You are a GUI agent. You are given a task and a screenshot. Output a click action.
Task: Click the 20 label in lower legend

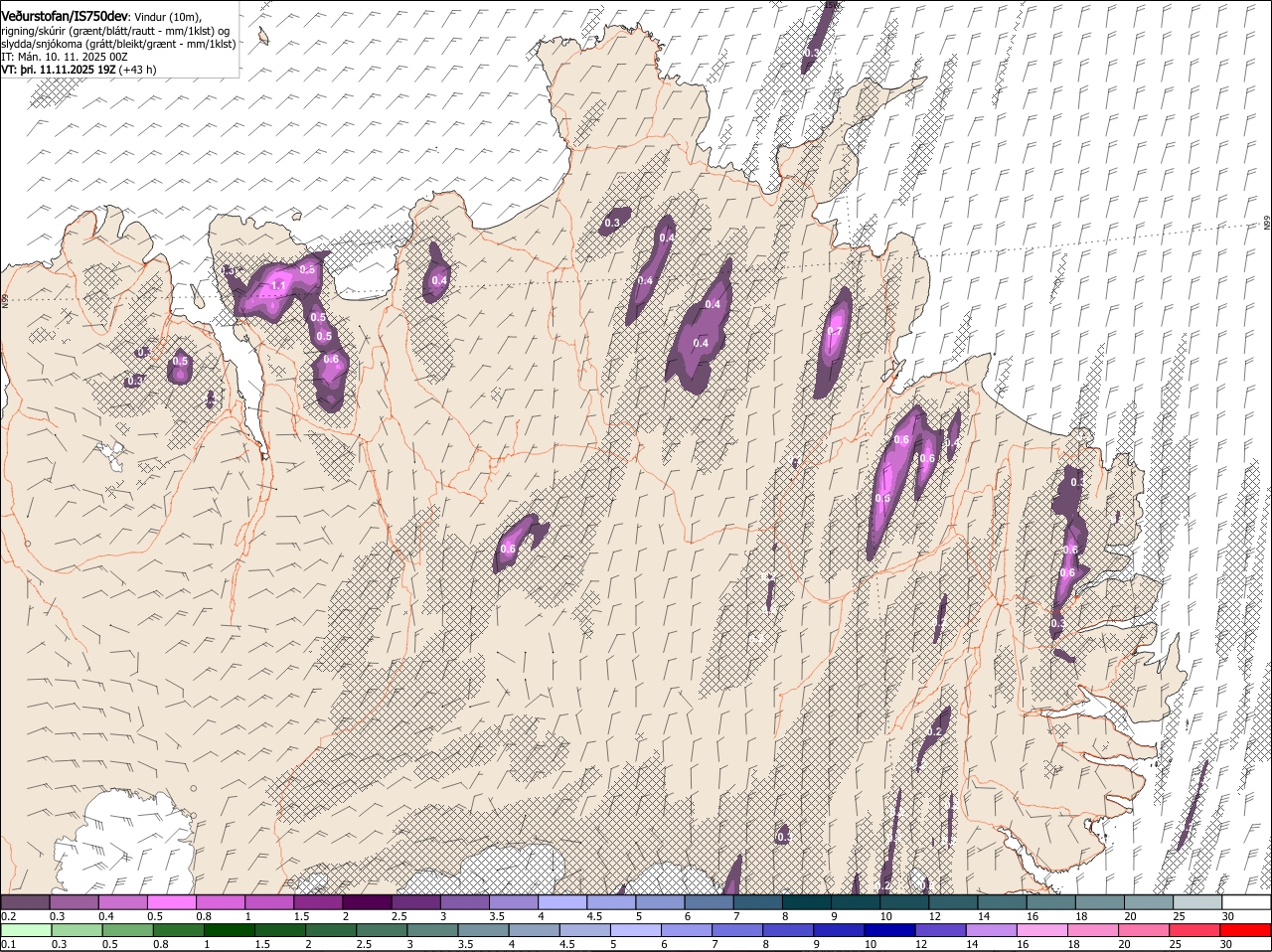(1124, 945)
